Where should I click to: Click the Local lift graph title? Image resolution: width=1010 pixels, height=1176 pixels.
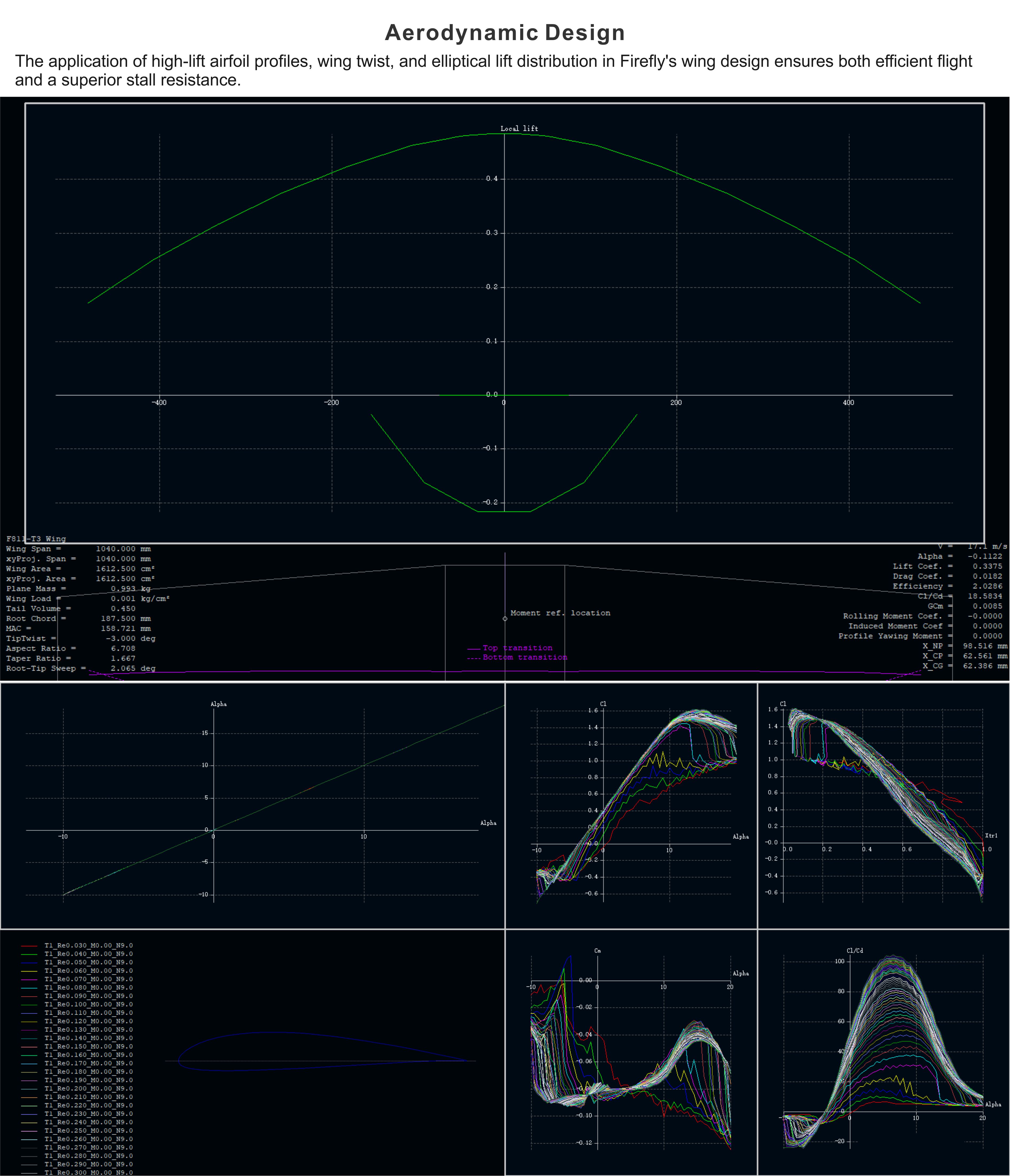point(519,129)
